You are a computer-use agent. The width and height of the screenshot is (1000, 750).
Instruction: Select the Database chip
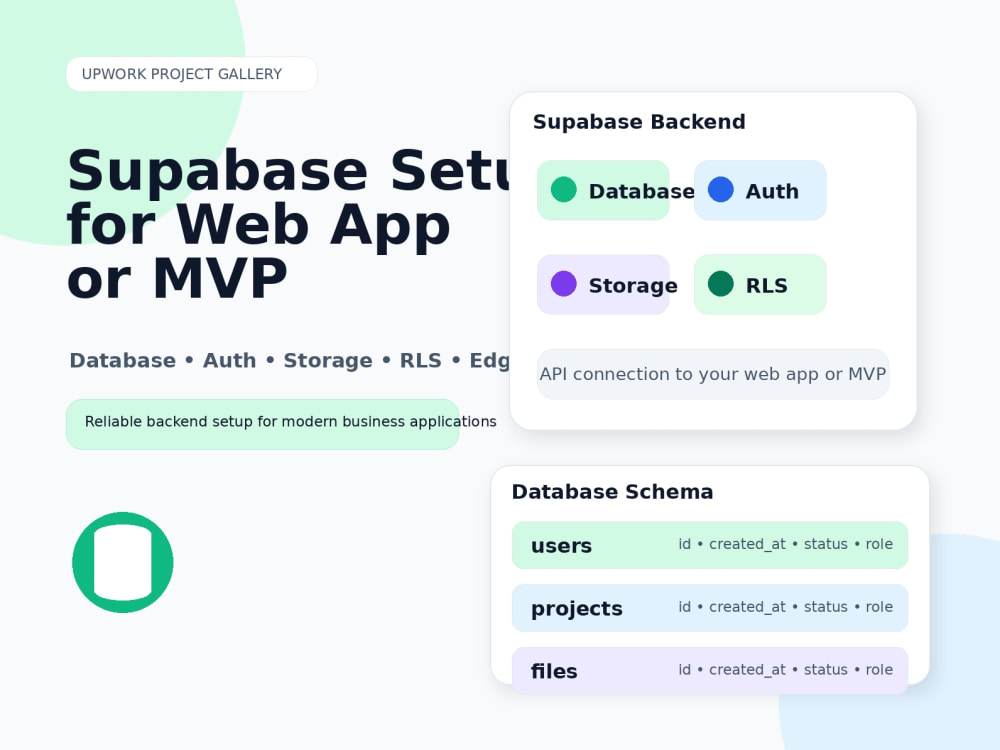(x=603, y=190)
